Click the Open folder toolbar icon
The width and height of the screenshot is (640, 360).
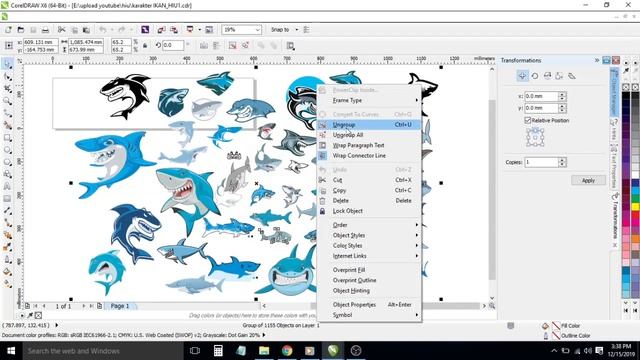coord(20,30)
